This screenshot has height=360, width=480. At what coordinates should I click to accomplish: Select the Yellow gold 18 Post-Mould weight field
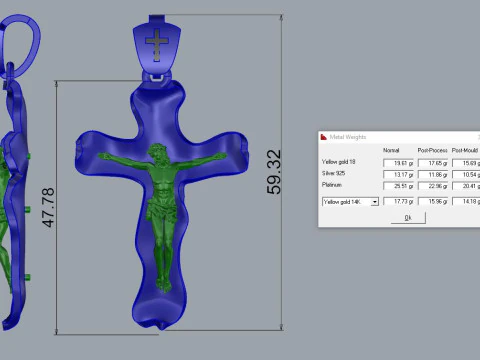(x=466, y=163)
